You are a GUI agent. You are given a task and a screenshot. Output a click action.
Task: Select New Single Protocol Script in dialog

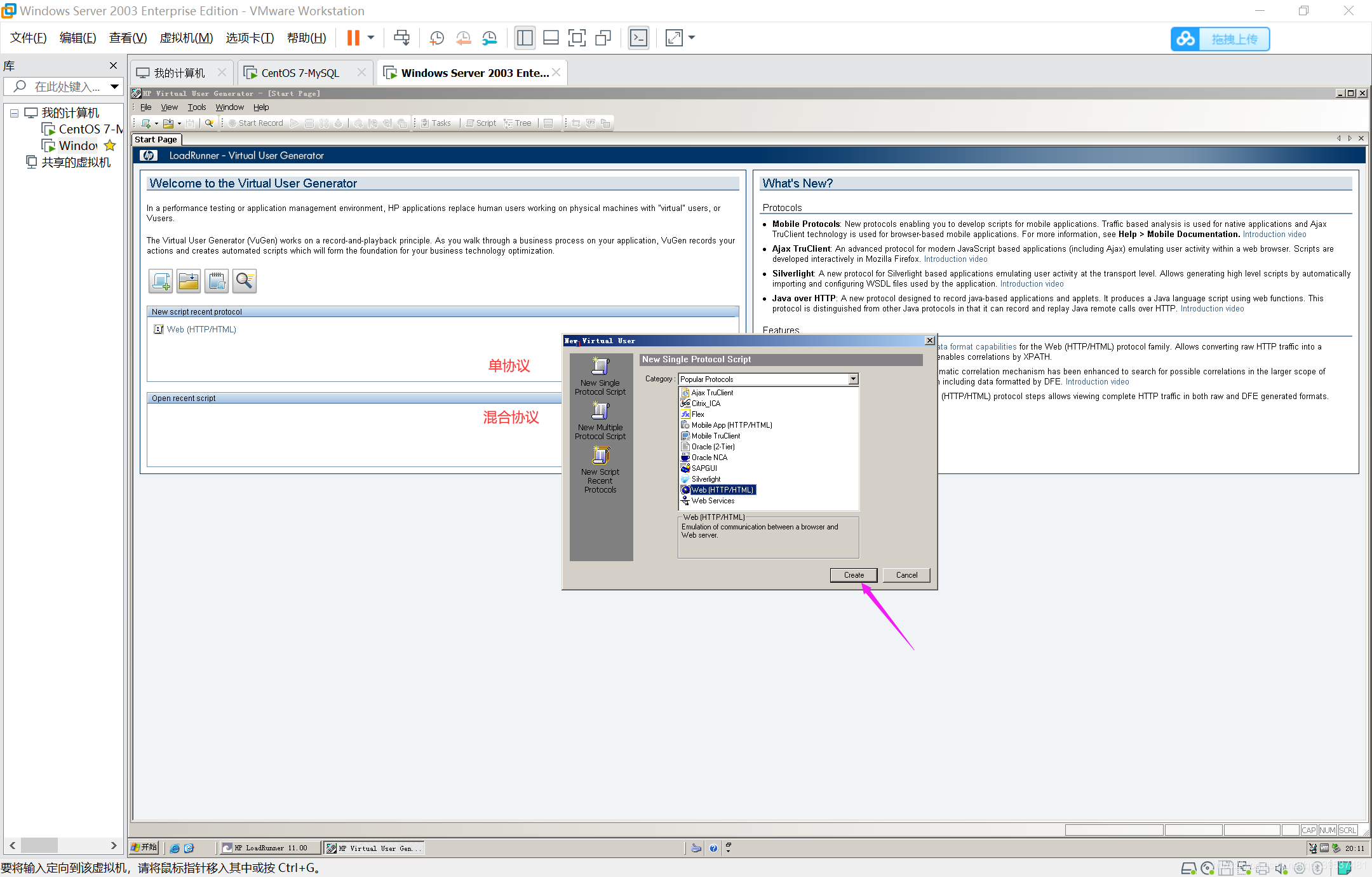pos(600,376)
